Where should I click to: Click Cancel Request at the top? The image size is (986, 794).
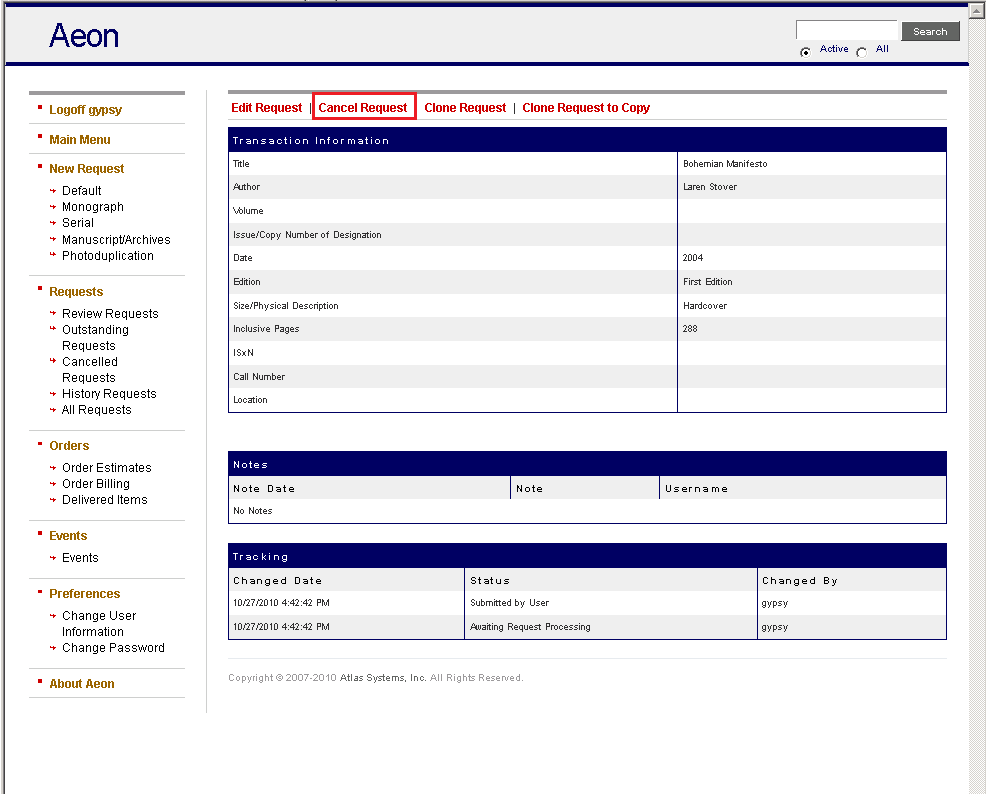363,108
